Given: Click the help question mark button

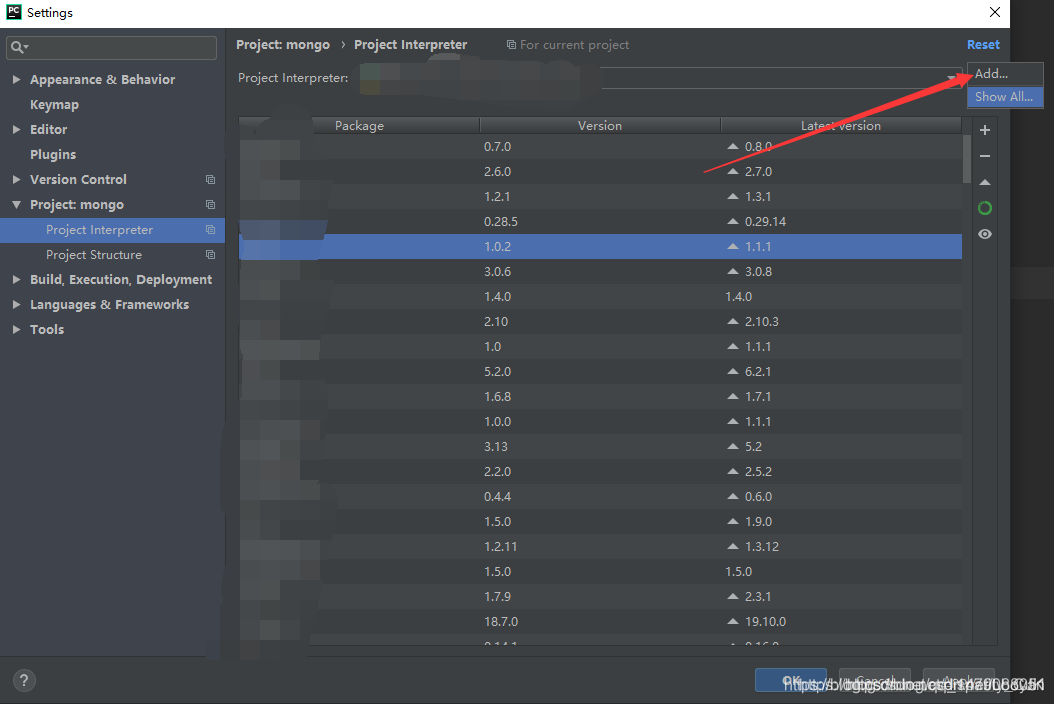Looking at the screenshot, I should tap(24, 680).
